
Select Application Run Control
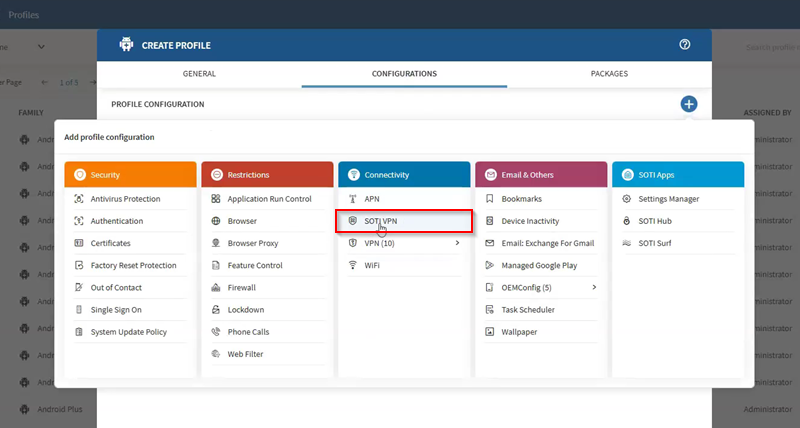coord(269,199)
